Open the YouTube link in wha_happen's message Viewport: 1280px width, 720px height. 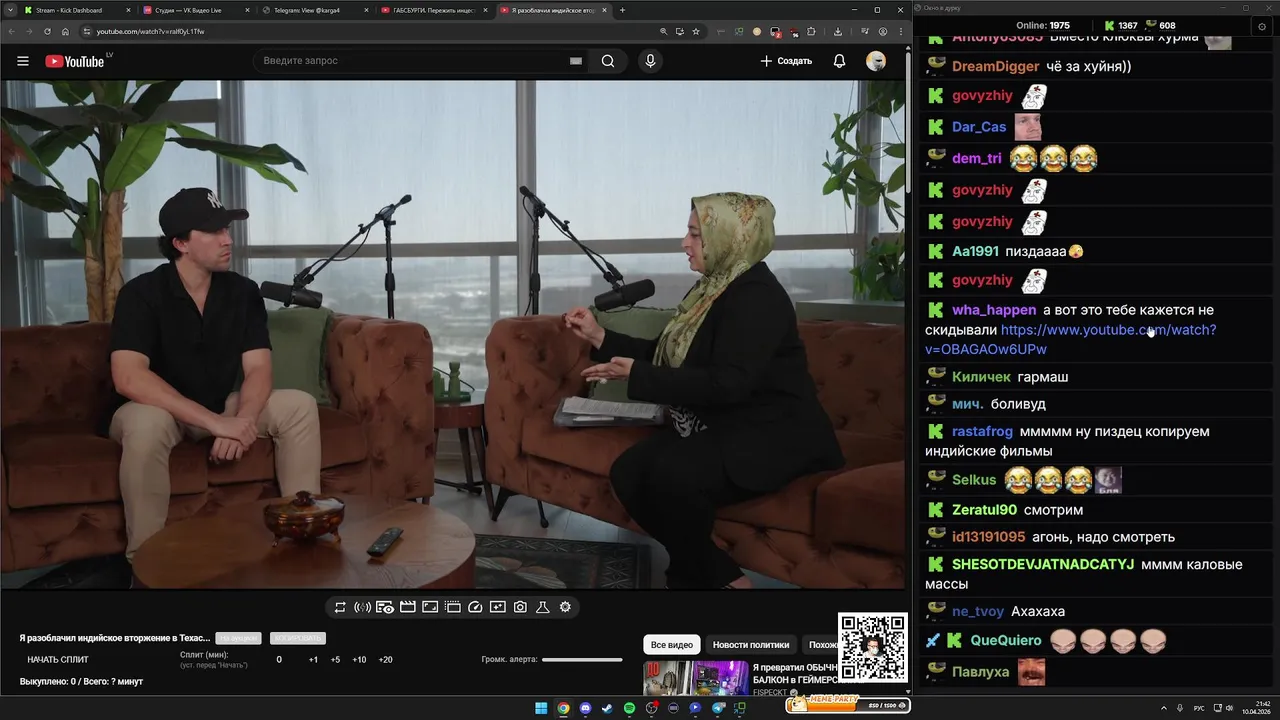coord(1071,340)
